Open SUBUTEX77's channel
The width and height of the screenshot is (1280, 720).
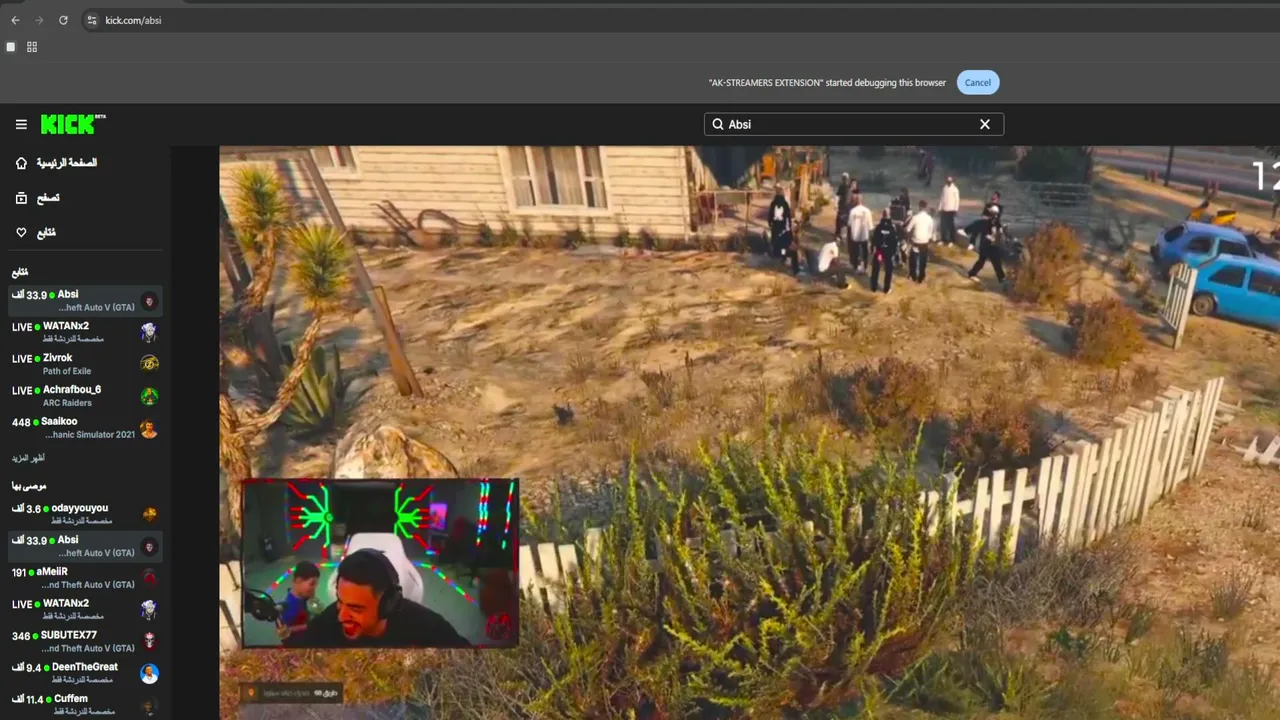click(x=85, y=641)
